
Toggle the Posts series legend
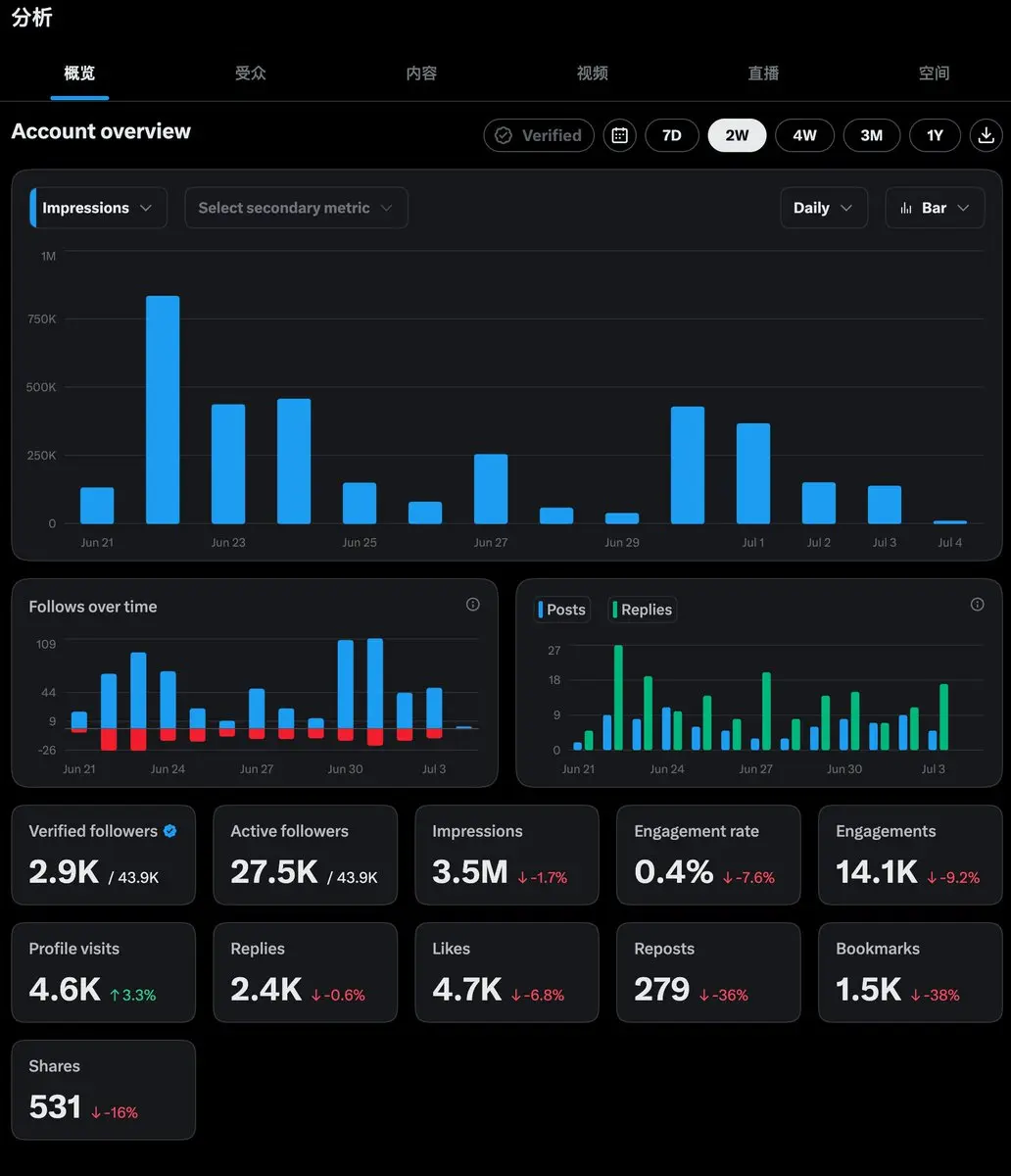pyautogui.click(x=562, y=610)
